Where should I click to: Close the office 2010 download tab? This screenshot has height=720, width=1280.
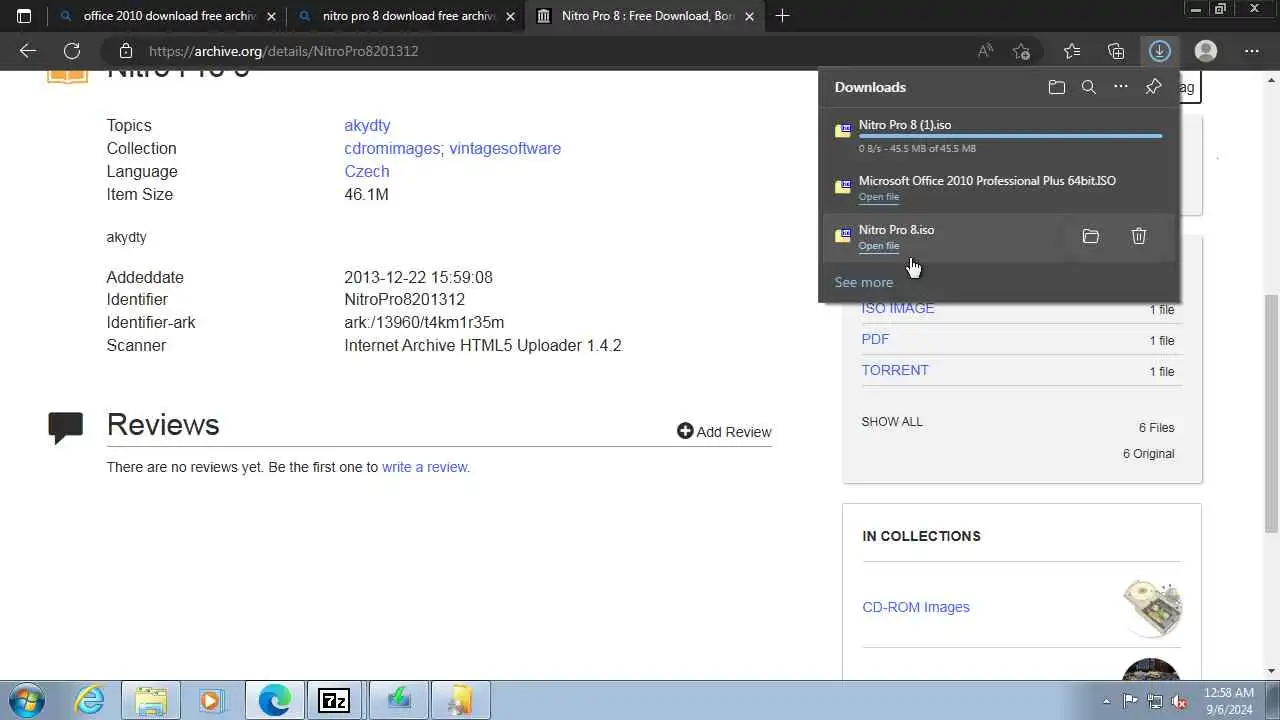pos(271,16)
